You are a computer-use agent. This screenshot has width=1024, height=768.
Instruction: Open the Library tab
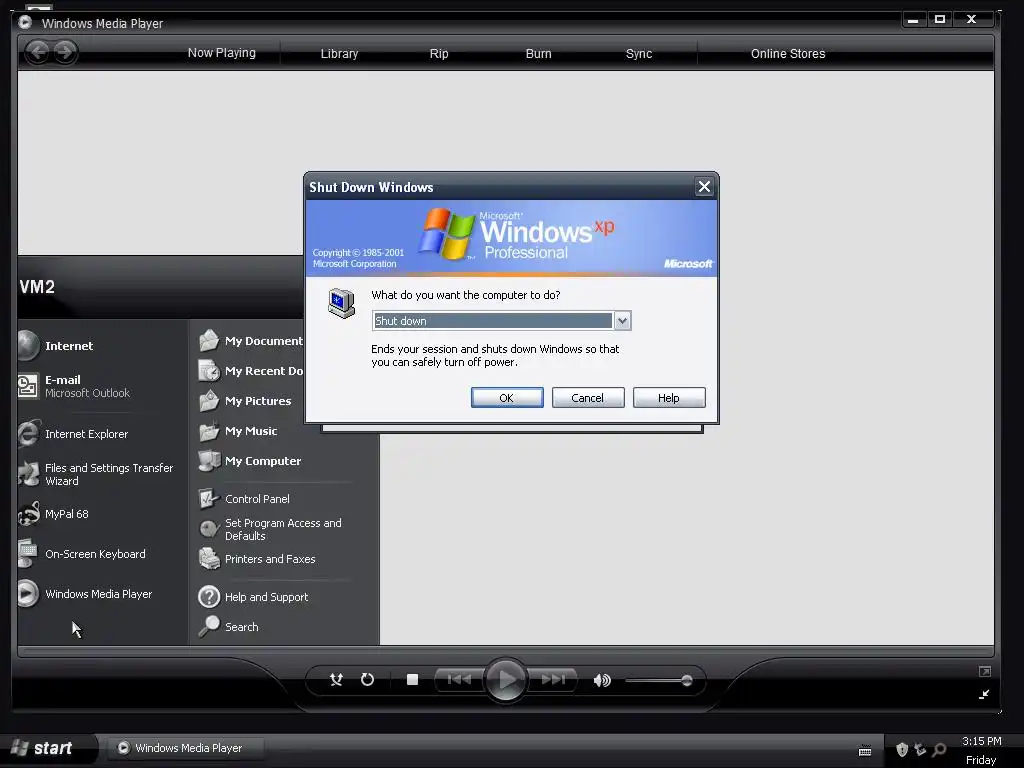click(339, 54)
